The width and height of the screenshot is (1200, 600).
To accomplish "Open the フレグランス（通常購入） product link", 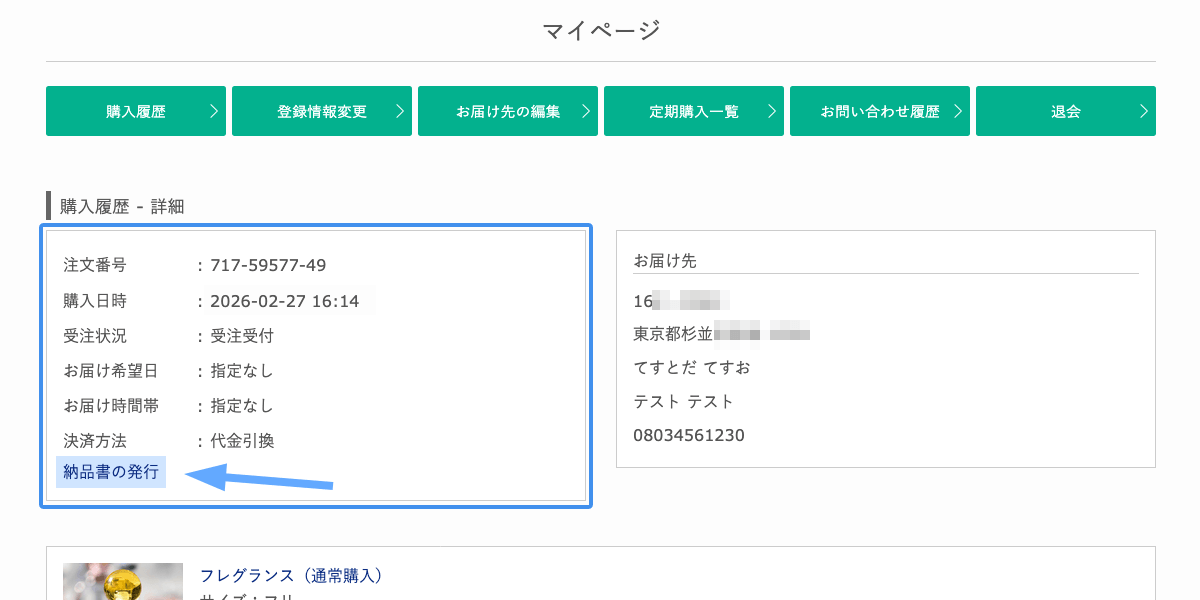I will 291,576.
